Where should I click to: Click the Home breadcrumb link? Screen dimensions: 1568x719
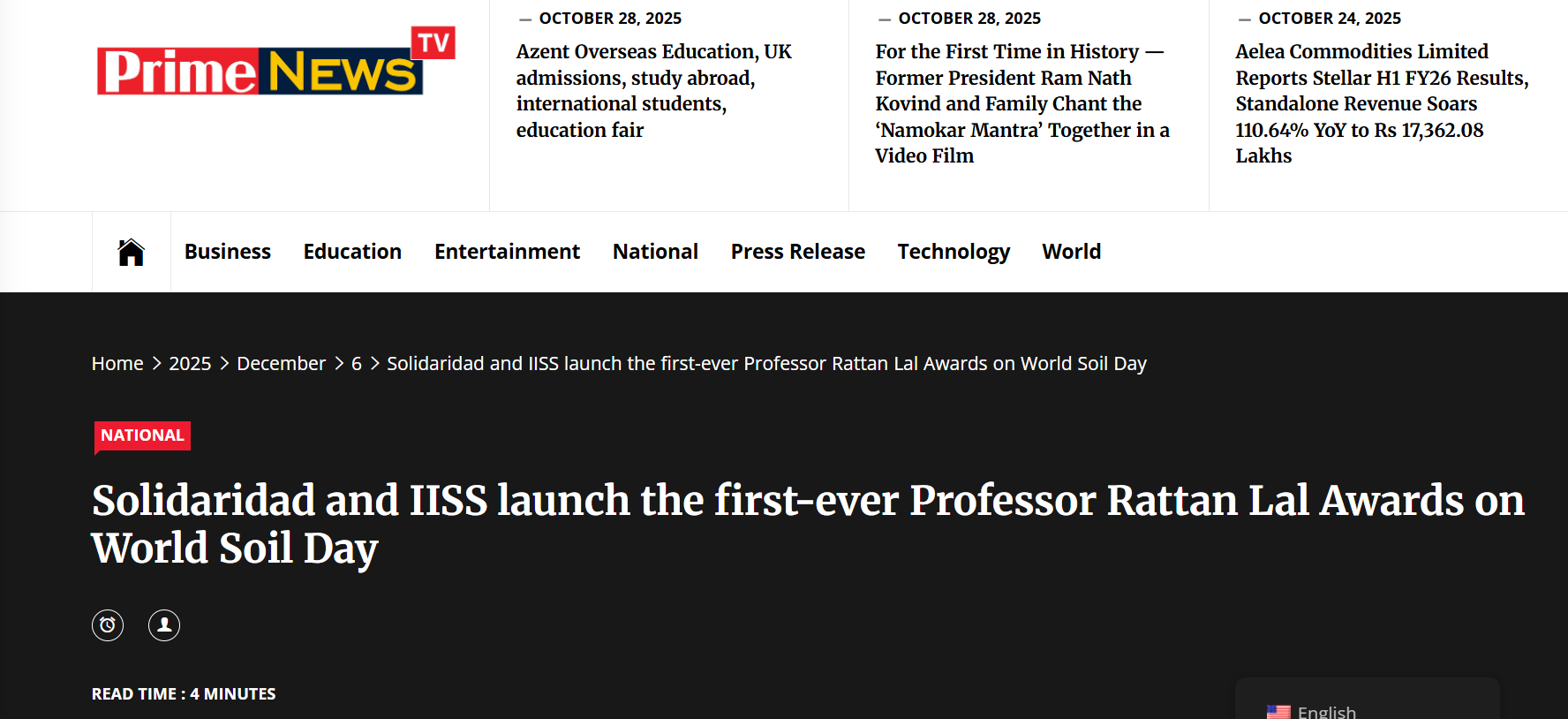[x=117, y=364]
